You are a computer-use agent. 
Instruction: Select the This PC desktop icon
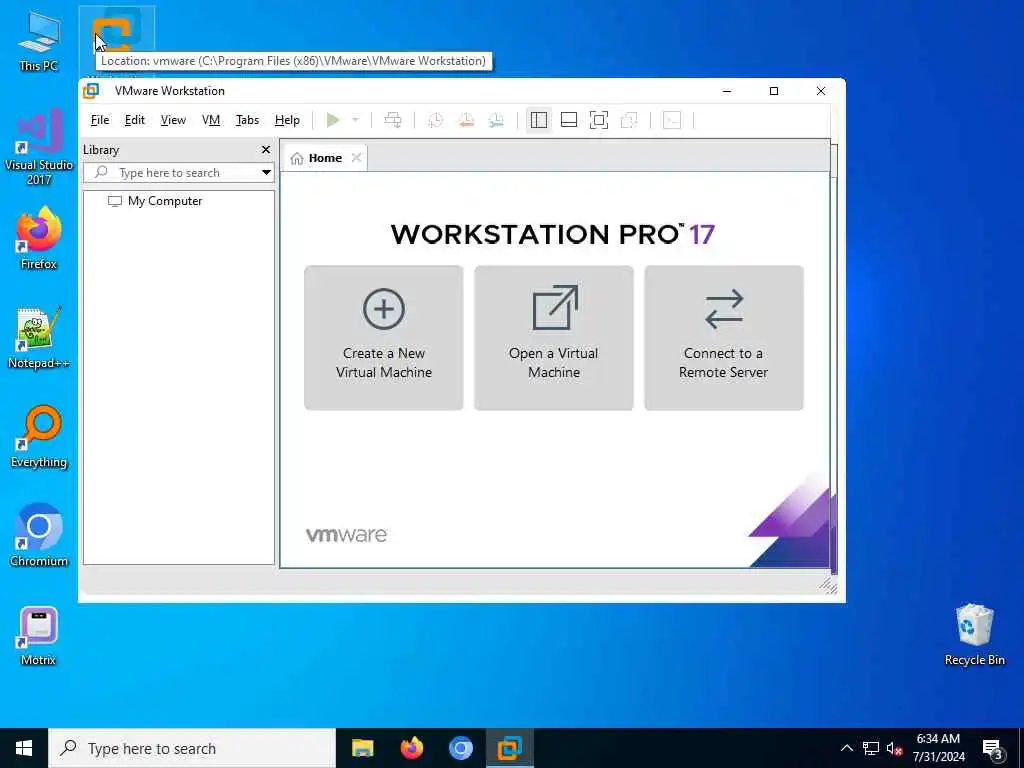coord(39,41)
